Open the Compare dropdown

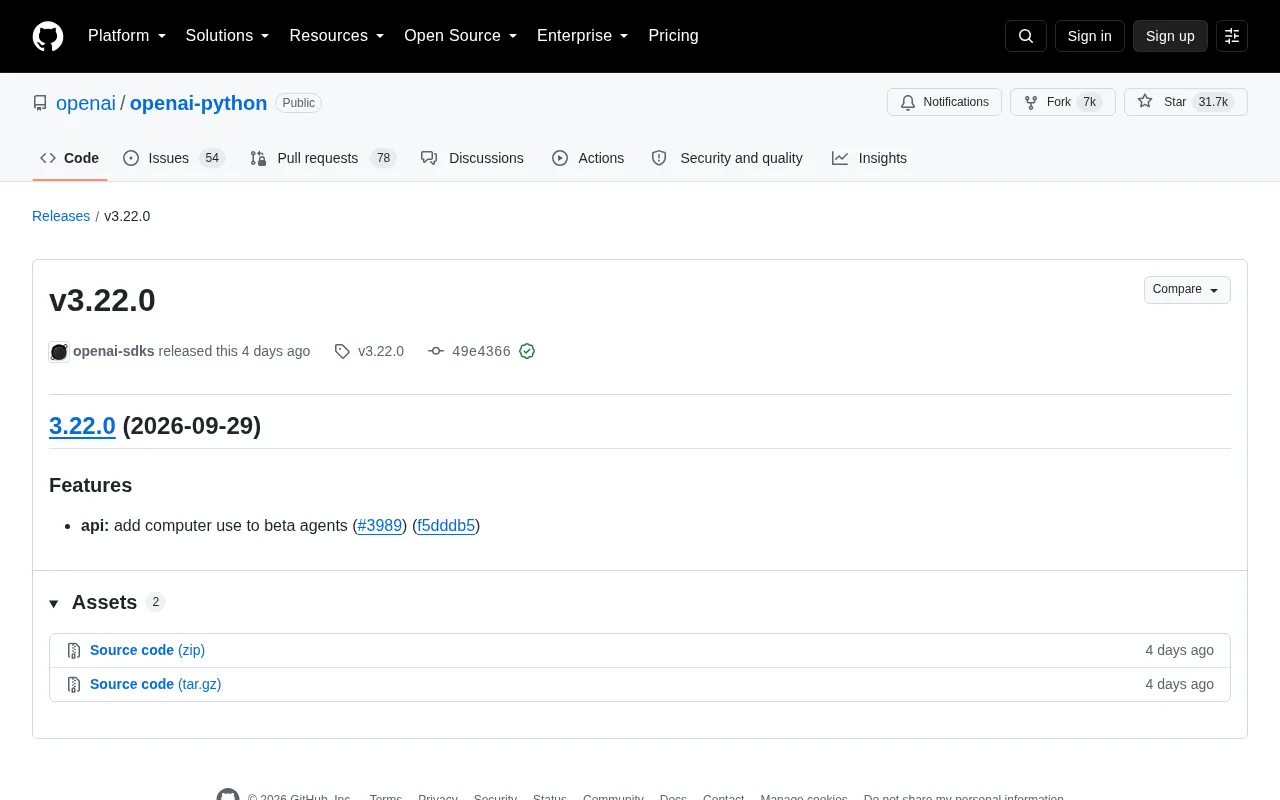coord(1187,290)
